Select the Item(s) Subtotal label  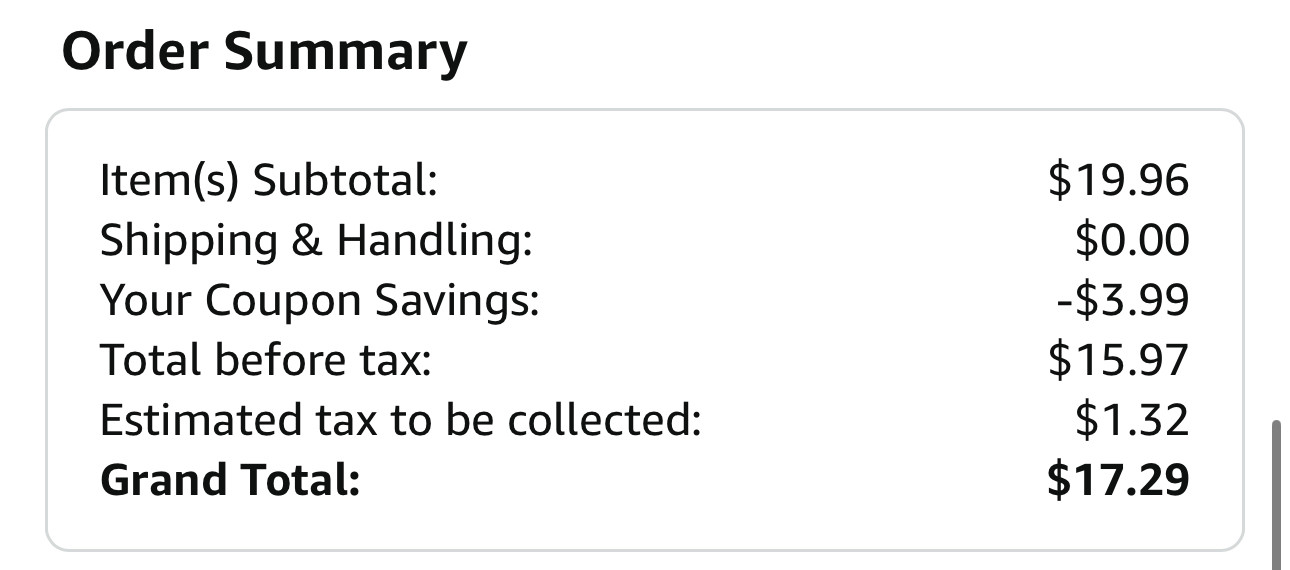[269, 180]
